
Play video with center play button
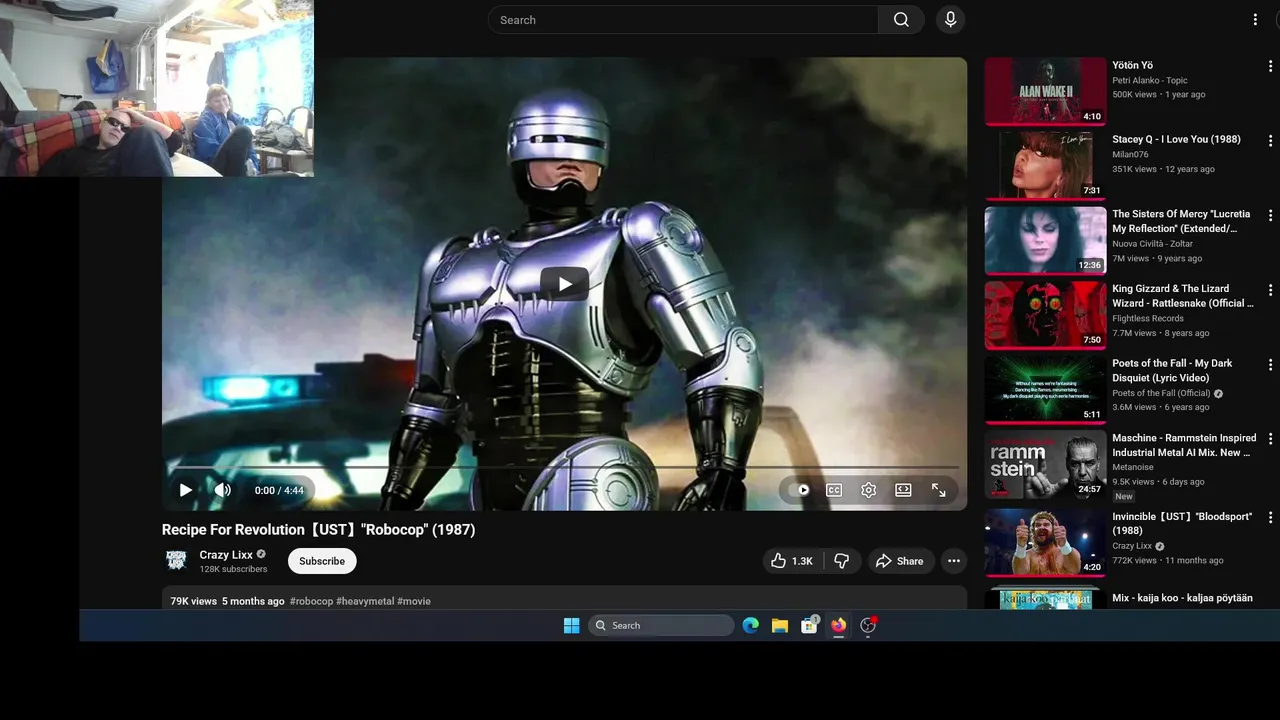point(565,284)
